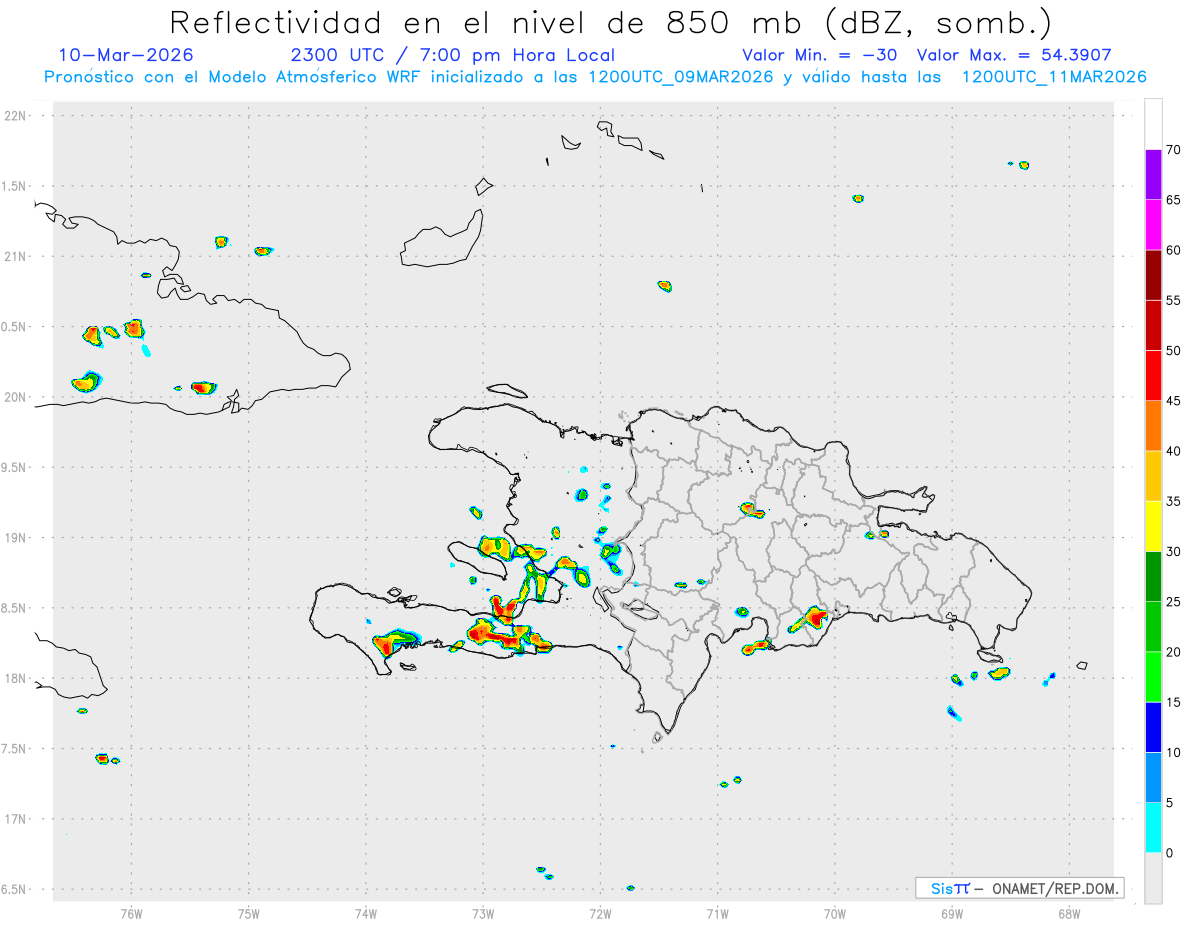Click the Great Inagua island outline
The height and width of the screenshot is (927, 1200).
(x=442, y=238)
